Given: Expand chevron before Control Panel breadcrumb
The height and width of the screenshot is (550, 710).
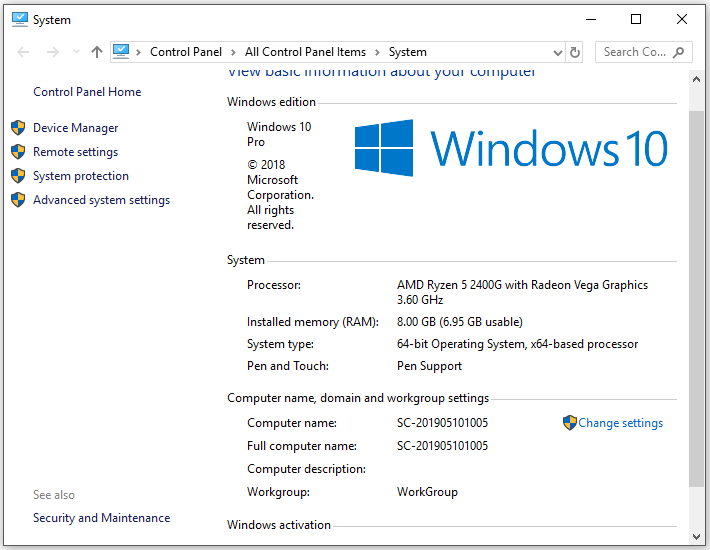Looking at the screenshot, I should coord(139,53).
